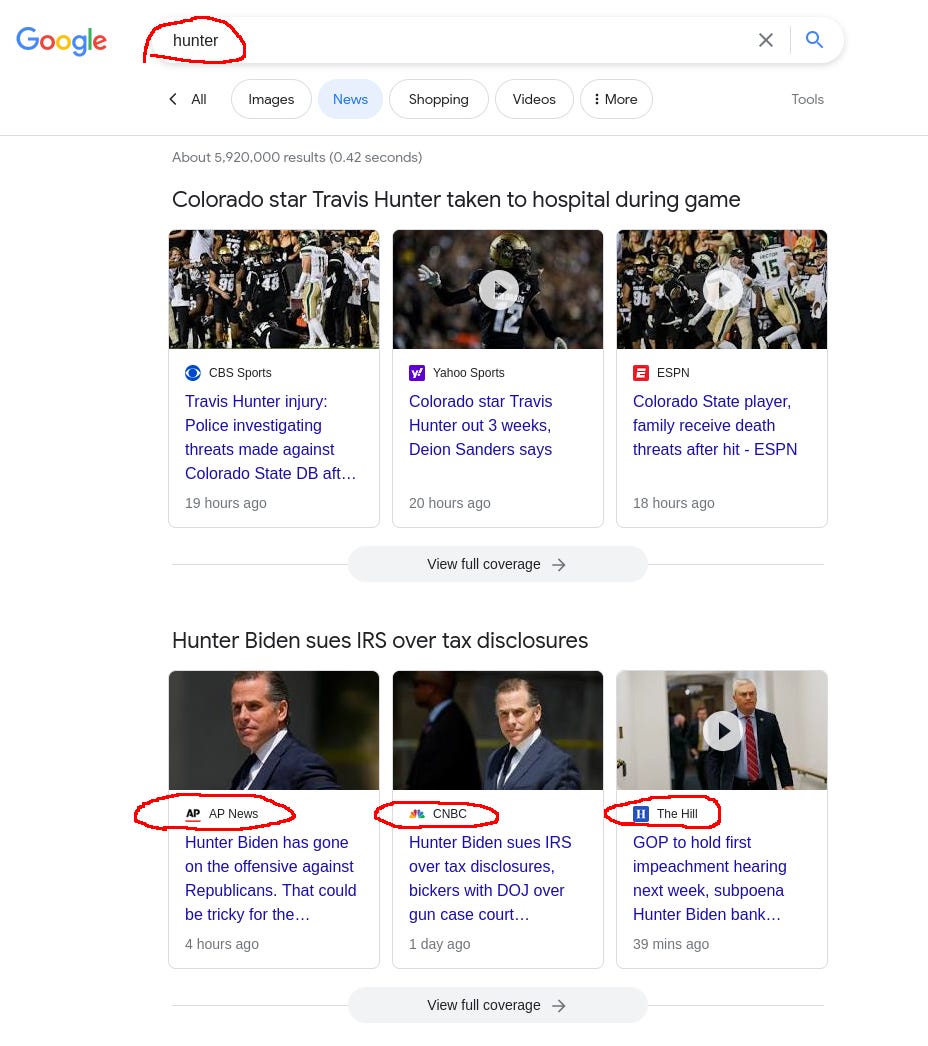Click the '39 mins ago' timestamp

671,944
